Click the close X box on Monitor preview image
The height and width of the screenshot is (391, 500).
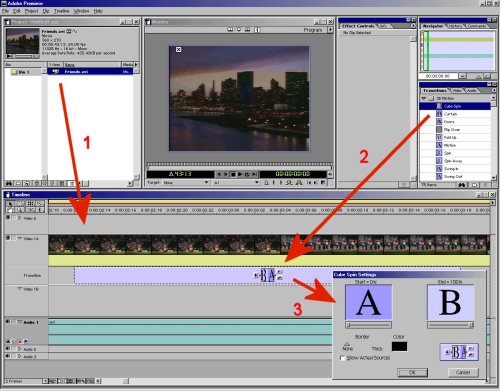(x=179, y=50)
